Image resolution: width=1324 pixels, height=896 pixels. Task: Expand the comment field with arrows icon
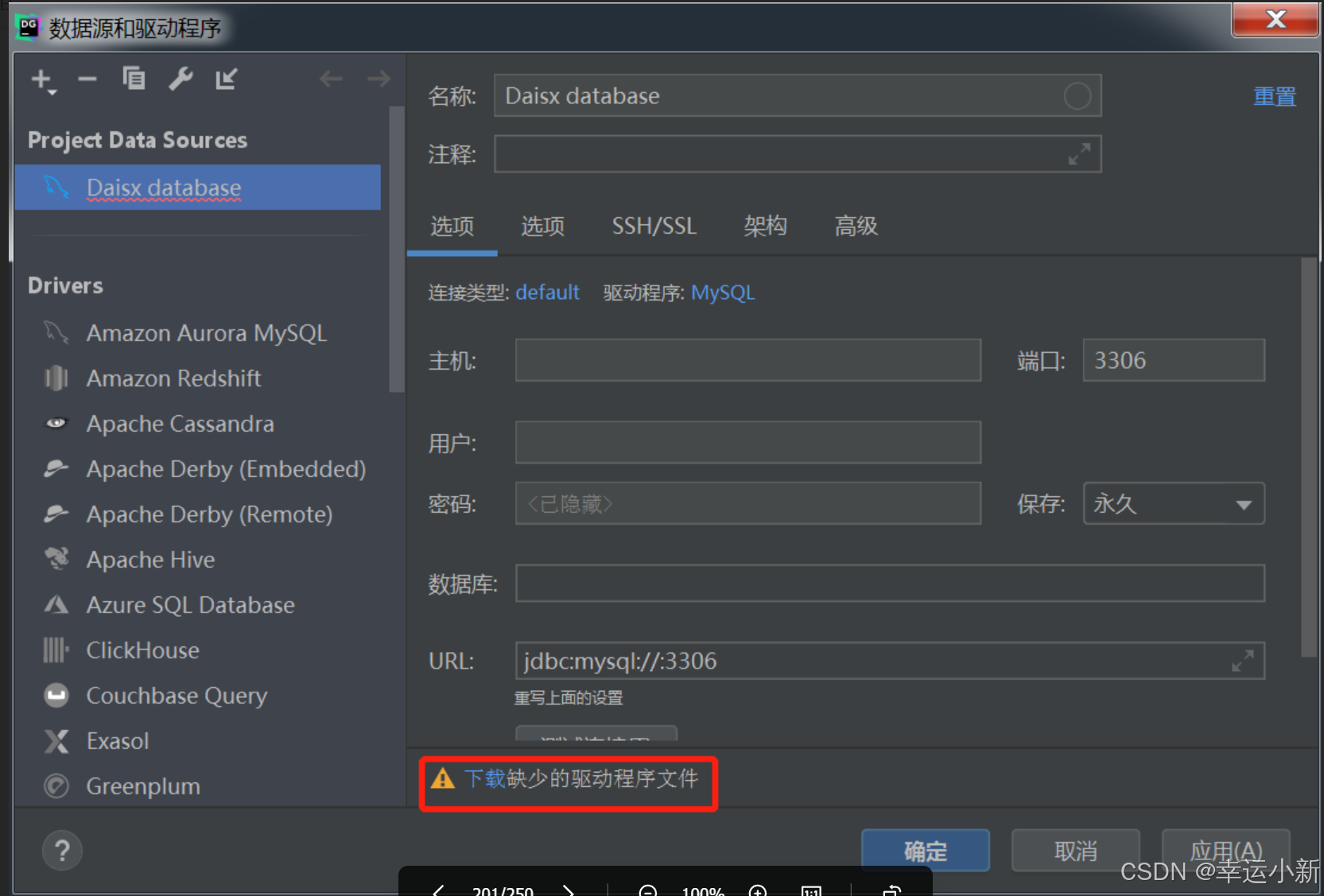pos(1079,154)
